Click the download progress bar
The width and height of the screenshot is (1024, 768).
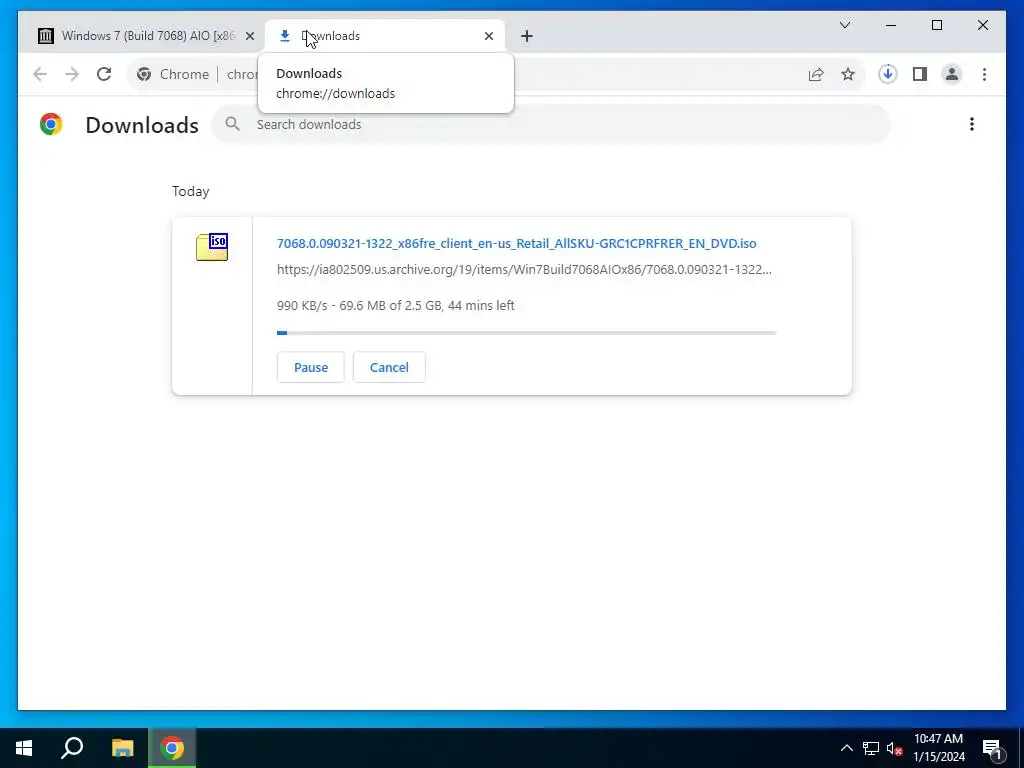point(526,333)
